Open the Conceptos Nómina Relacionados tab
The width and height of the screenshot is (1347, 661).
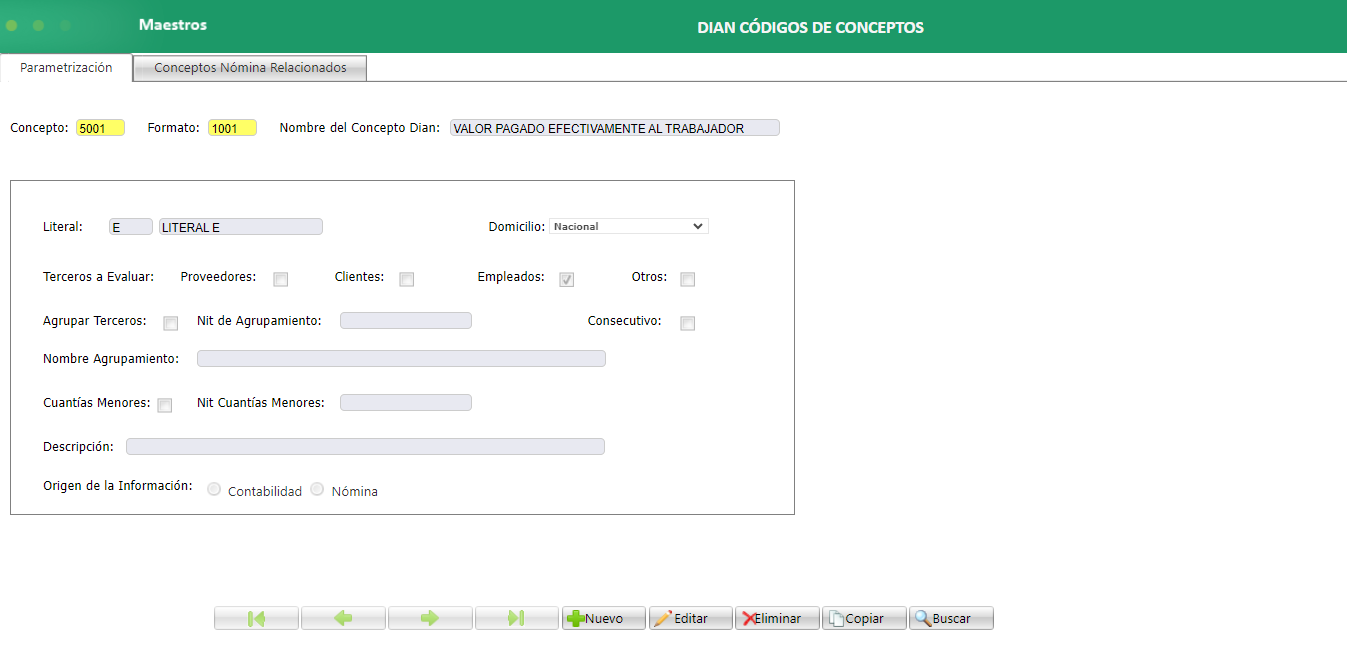click(x=250, y=68)
